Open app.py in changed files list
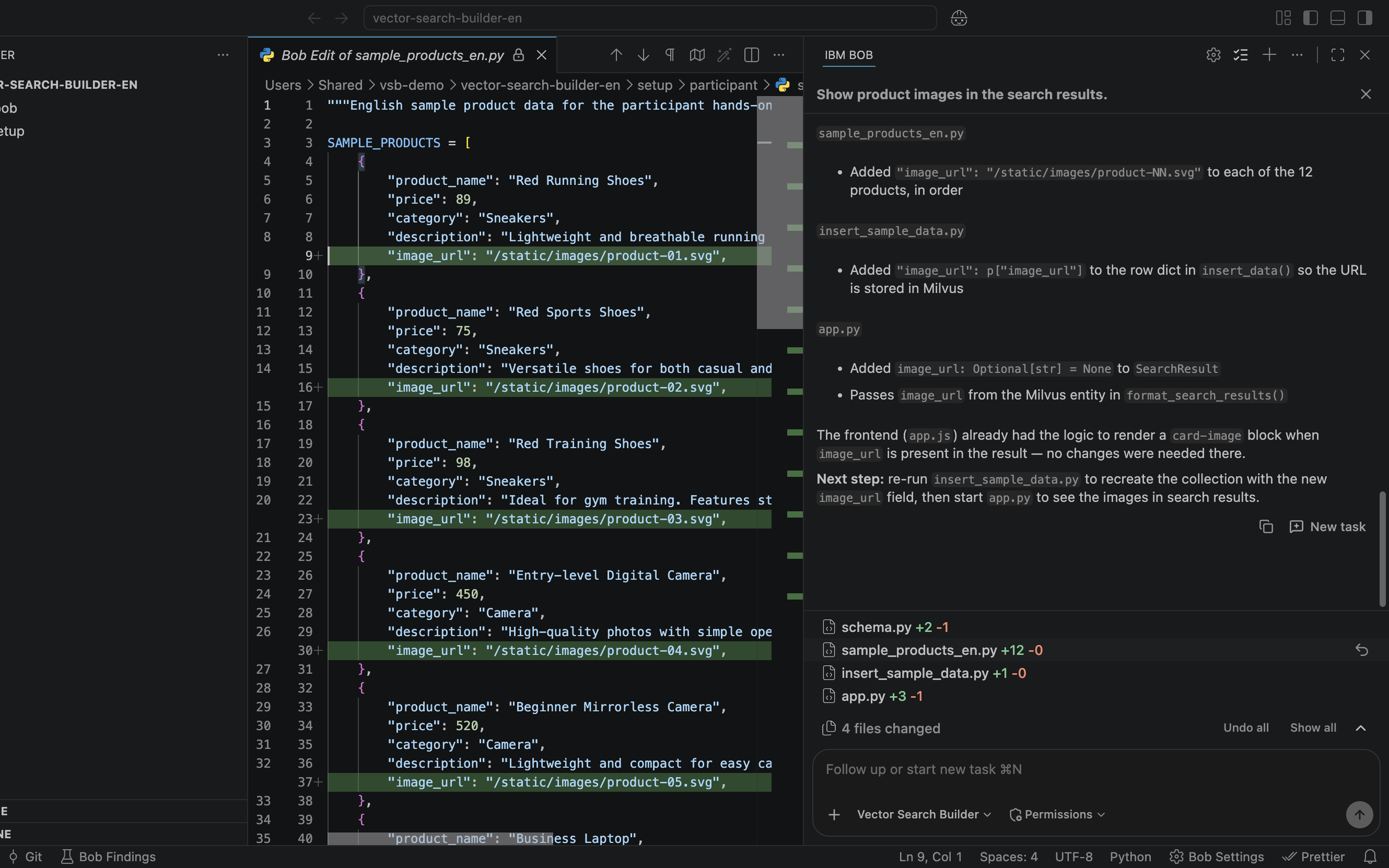Image resolution: width=1389 pixels, height=868 pixels. click(864, 696)
